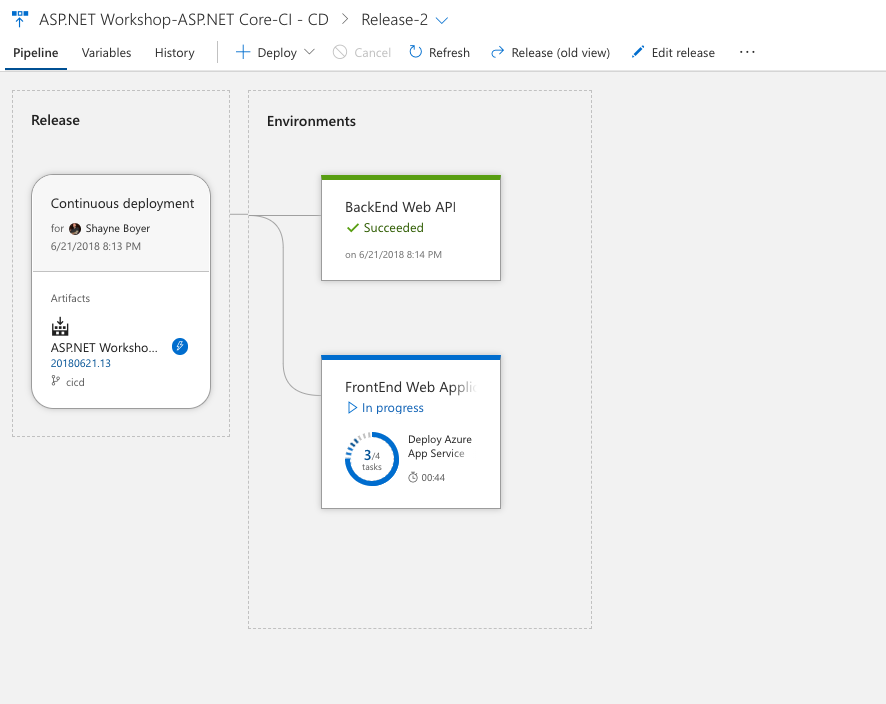Click the build artifact factory icon

60,327
